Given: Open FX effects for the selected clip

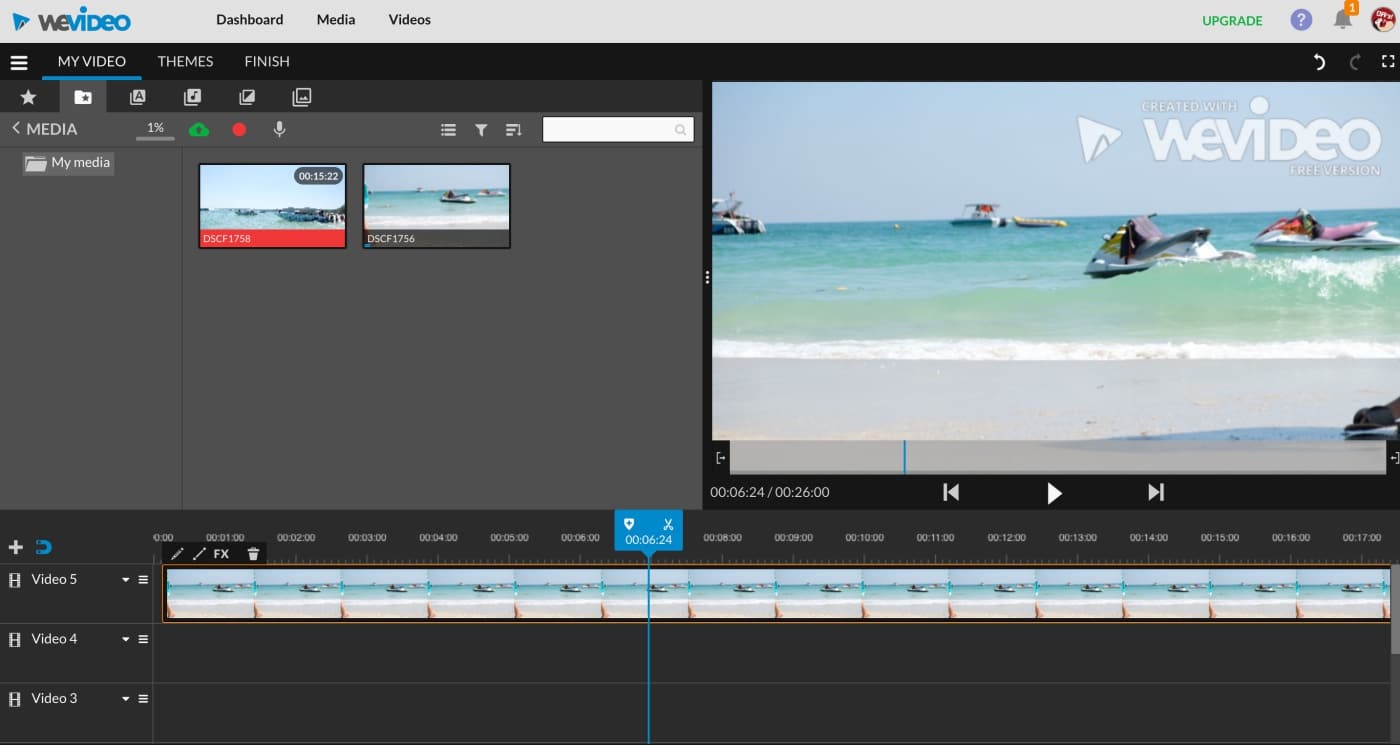Looking at the screenshot, I should point(222,554).
